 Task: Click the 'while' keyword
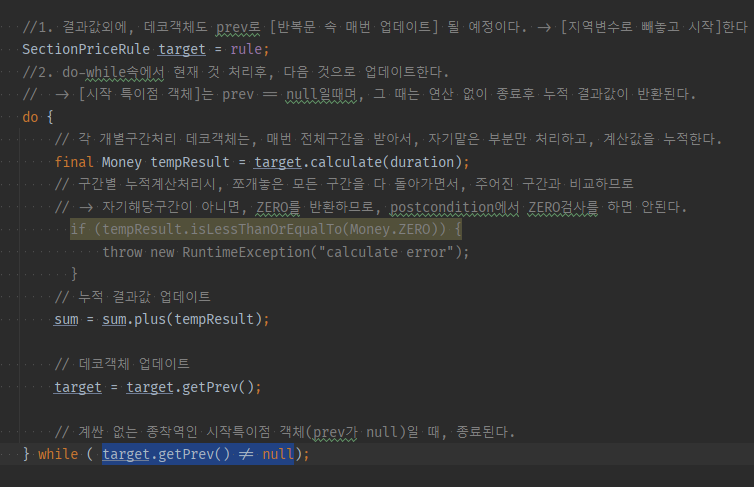[58, 454]
